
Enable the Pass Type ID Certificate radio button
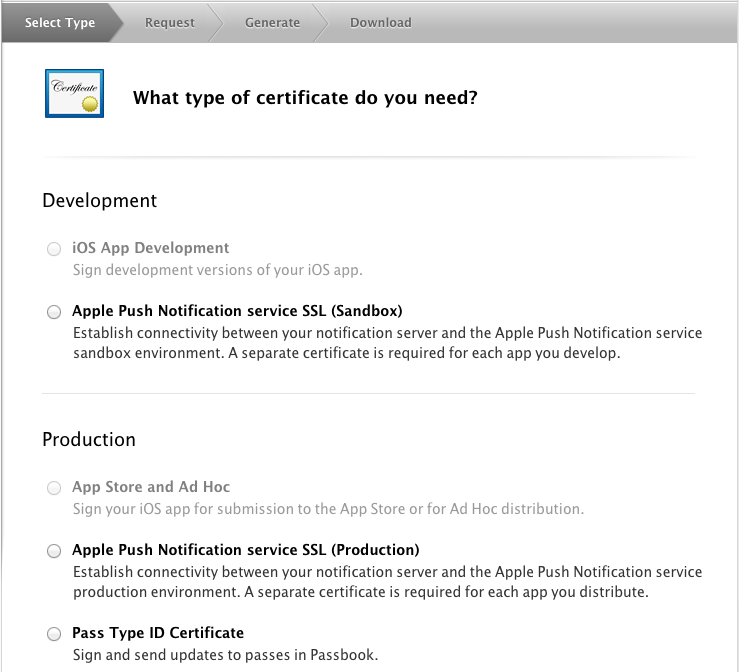pyautogui.click(x=54, y=634)
